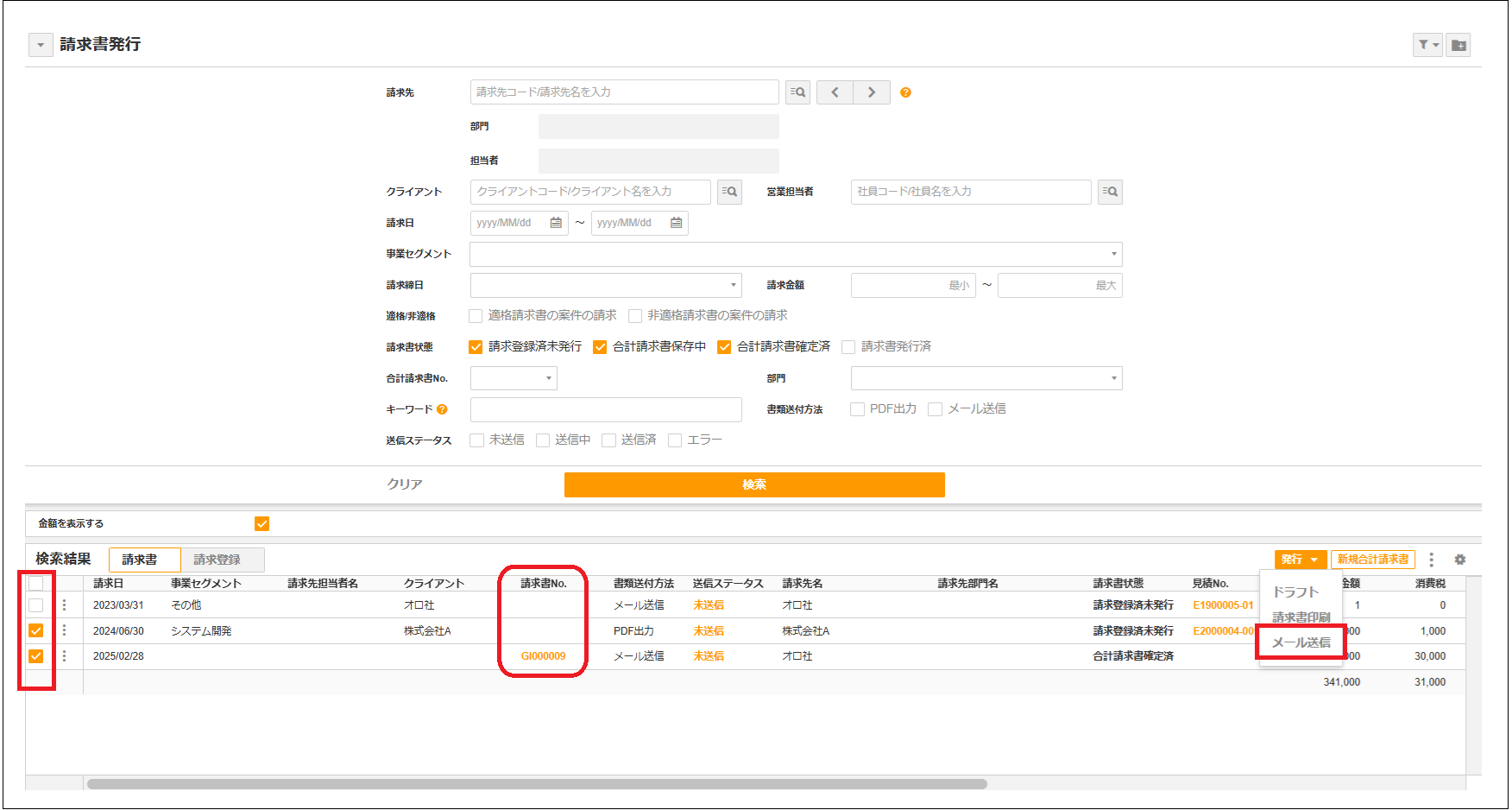The image size is (1512, 810).
Task: Go to previous 請求先 with left arrow
Action: click(835, 92)
